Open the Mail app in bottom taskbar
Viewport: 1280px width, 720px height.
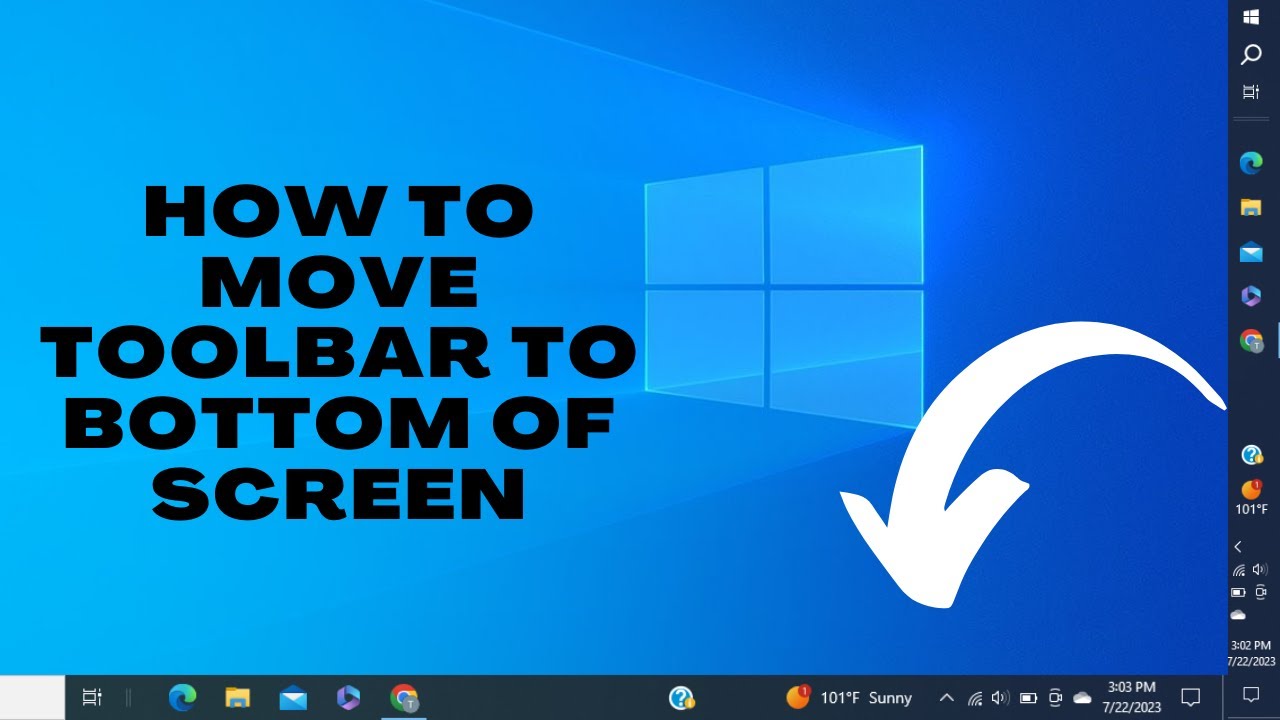coord(293,697)
